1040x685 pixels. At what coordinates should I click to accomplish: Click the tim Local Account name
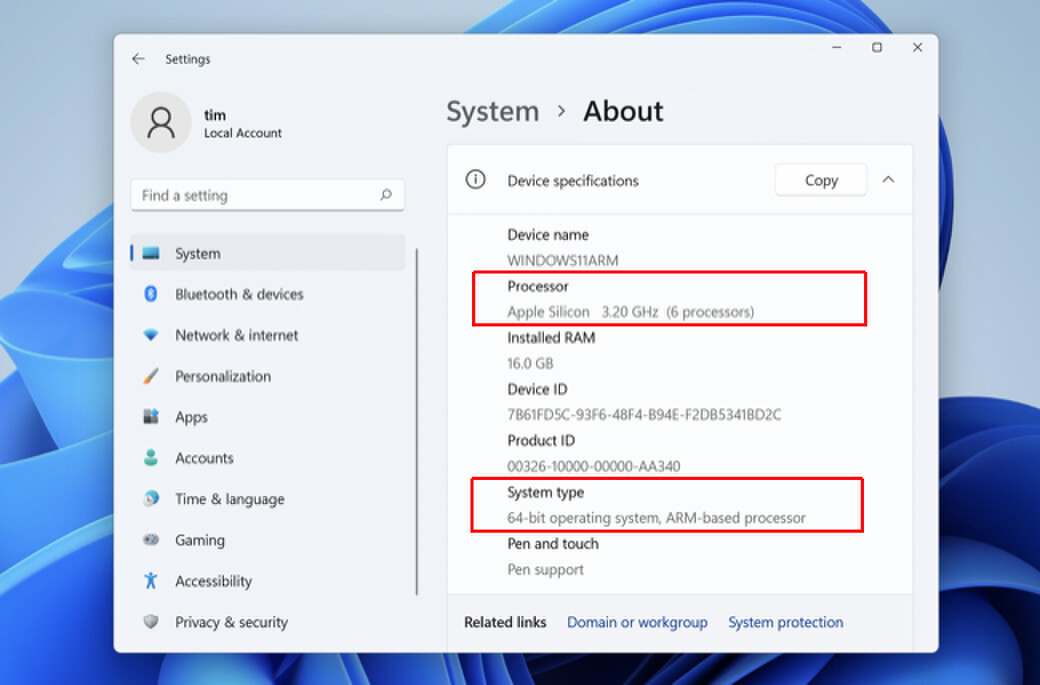point(243,123)
